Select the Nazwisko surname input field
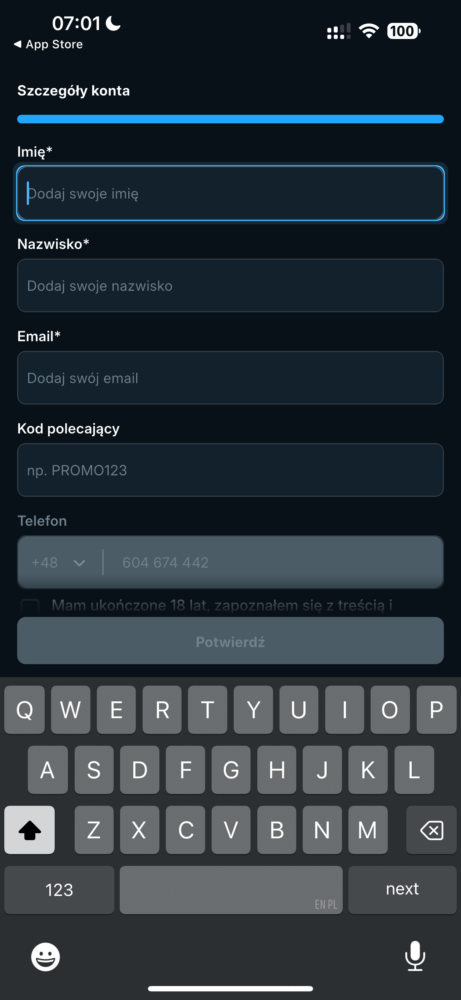This screenshot has width=461, height=1000. 230,286
